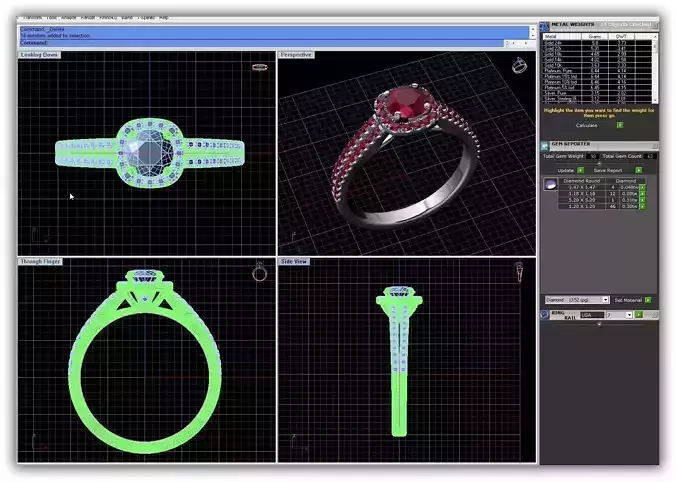Screen dimensions: 676x482
Task: Open the Render menu
Action: click(88, 18)
